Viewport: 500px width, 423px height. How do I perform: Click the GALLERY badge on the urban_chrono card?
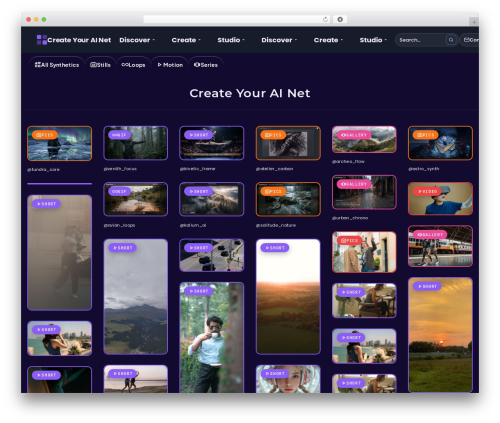(354, 184)
